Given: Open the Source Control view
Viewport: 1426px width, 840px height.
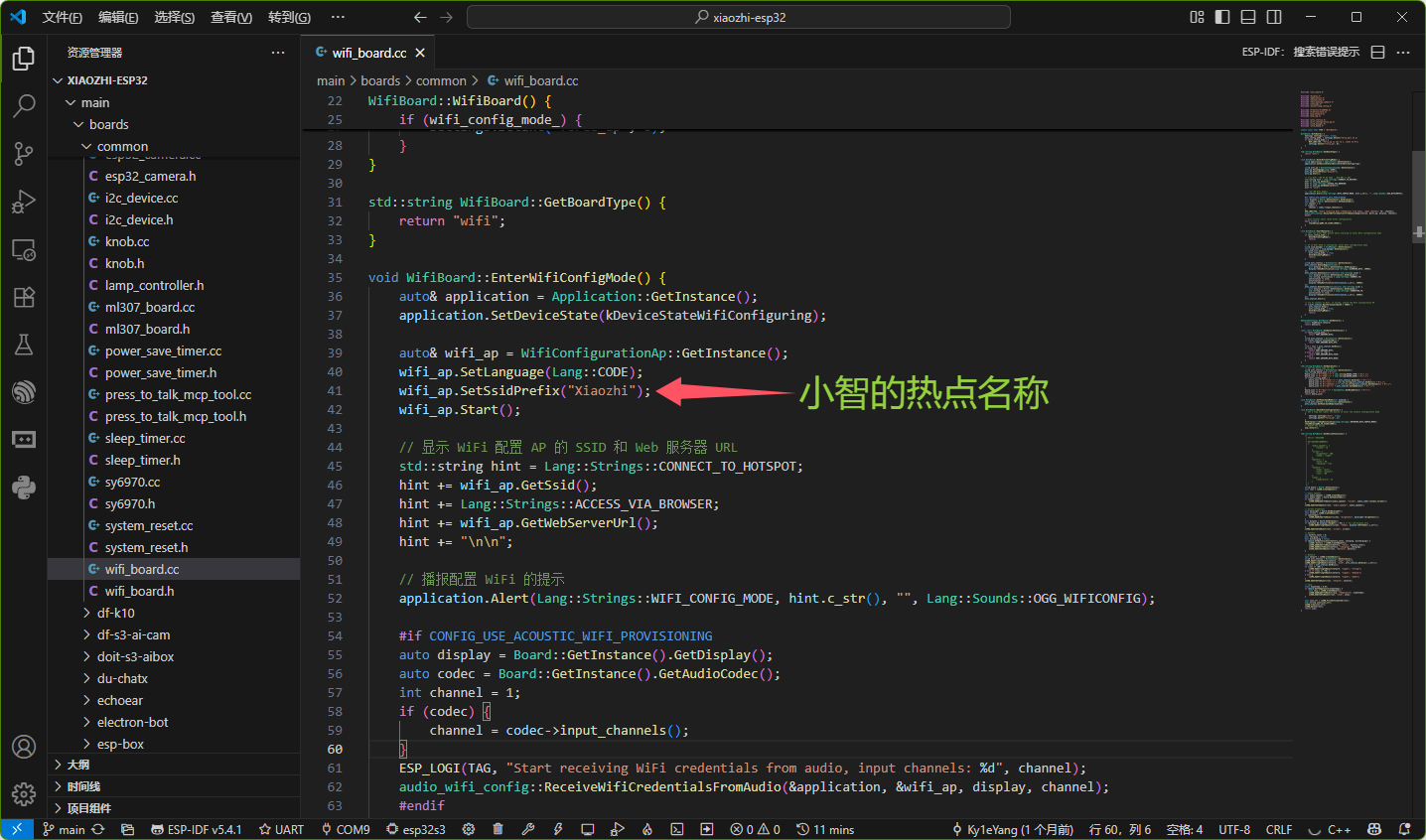Looking at the screenshot, I should pos(24,153).
